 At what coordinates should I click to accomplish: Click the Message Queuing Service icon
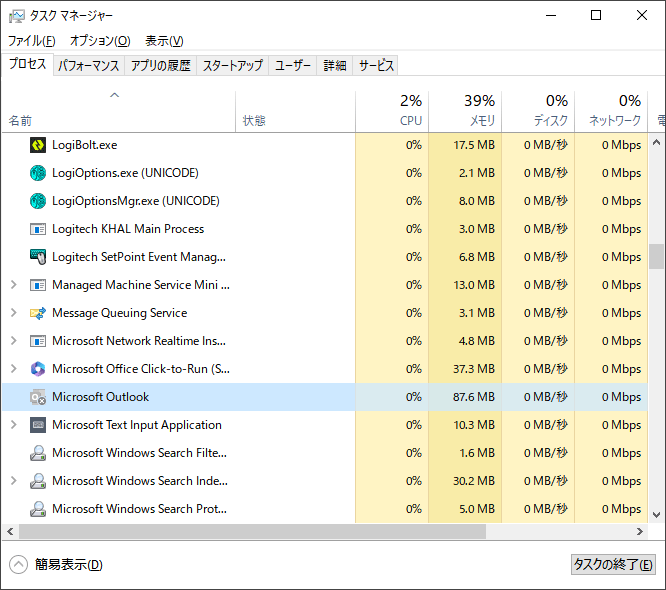pyautogui.click(x=38, y=313)
